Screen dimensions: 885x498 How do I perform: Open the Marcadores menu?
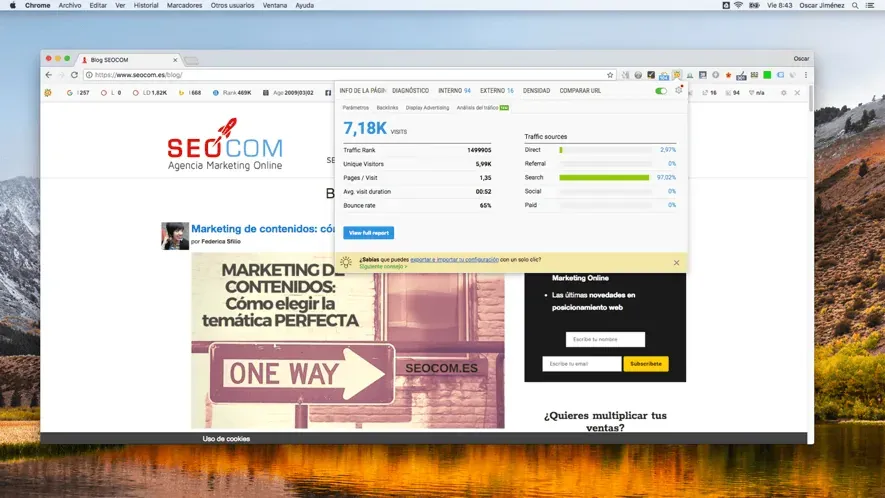(x=185, y=5)
